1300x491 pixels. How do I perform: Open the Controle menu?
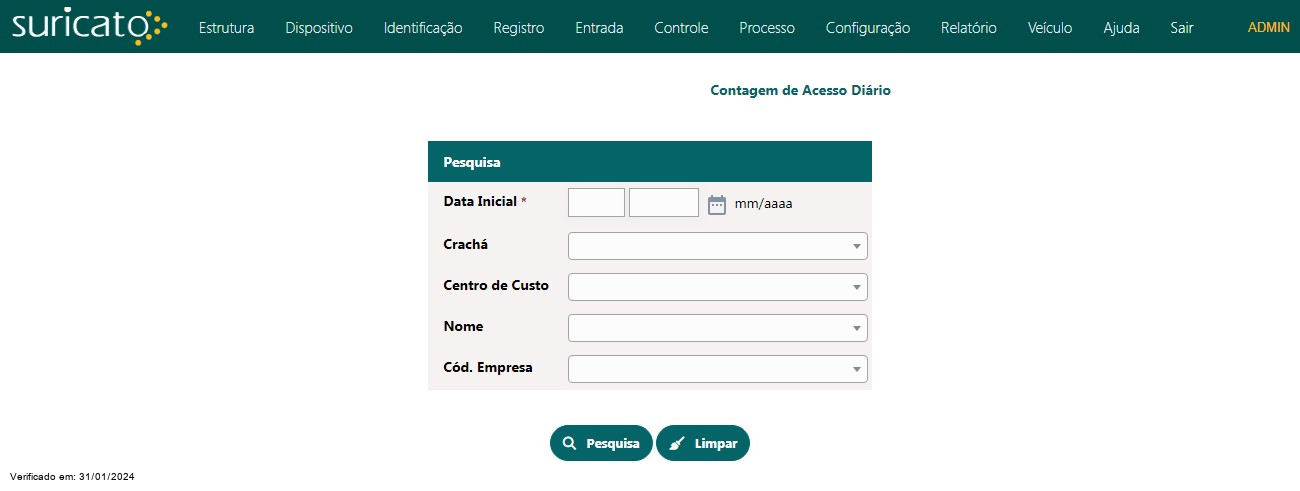(x=681, y=28)
